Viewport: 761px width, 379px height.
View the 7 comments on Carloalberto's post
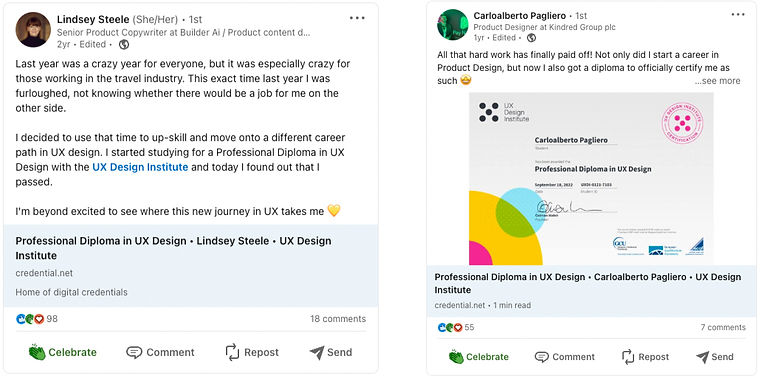click(x=723, y=328)
